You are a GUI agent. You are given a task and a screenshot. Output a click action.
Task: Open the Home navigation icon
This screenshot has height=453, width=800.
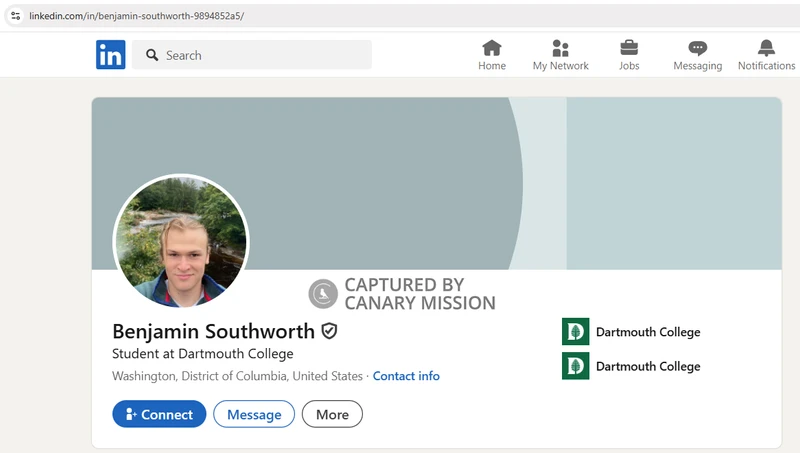(492, 48)
